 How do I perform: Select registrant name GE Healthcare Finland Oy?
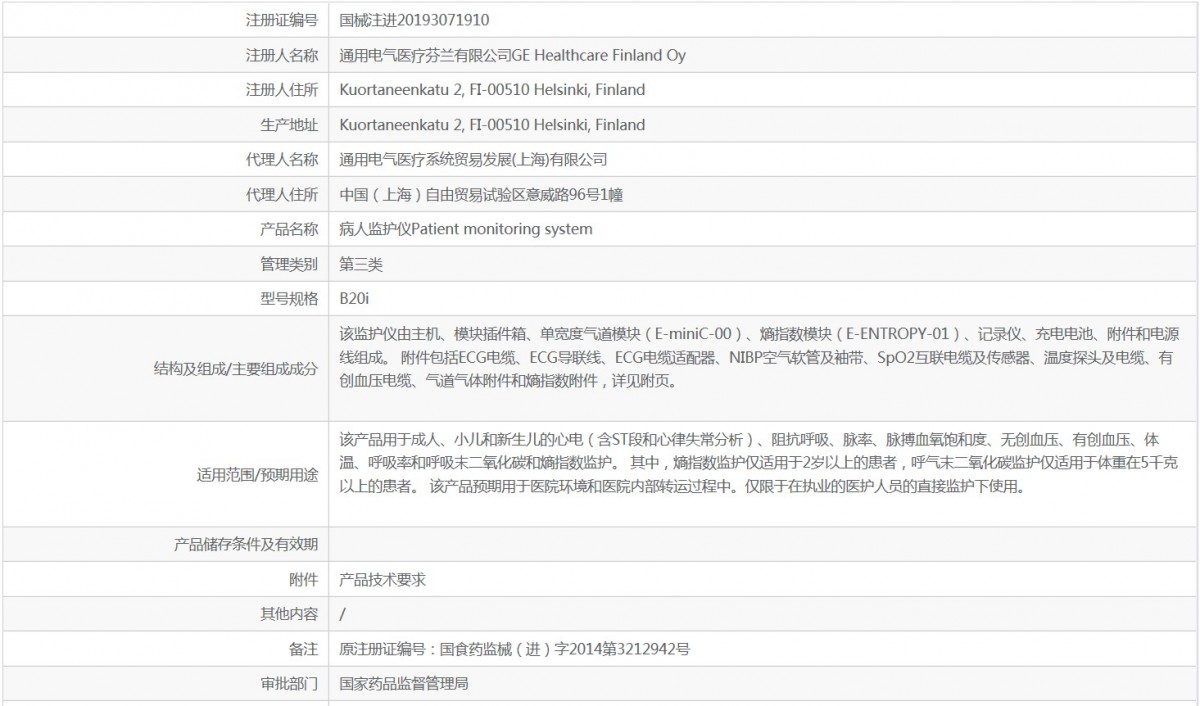point(512,55)
